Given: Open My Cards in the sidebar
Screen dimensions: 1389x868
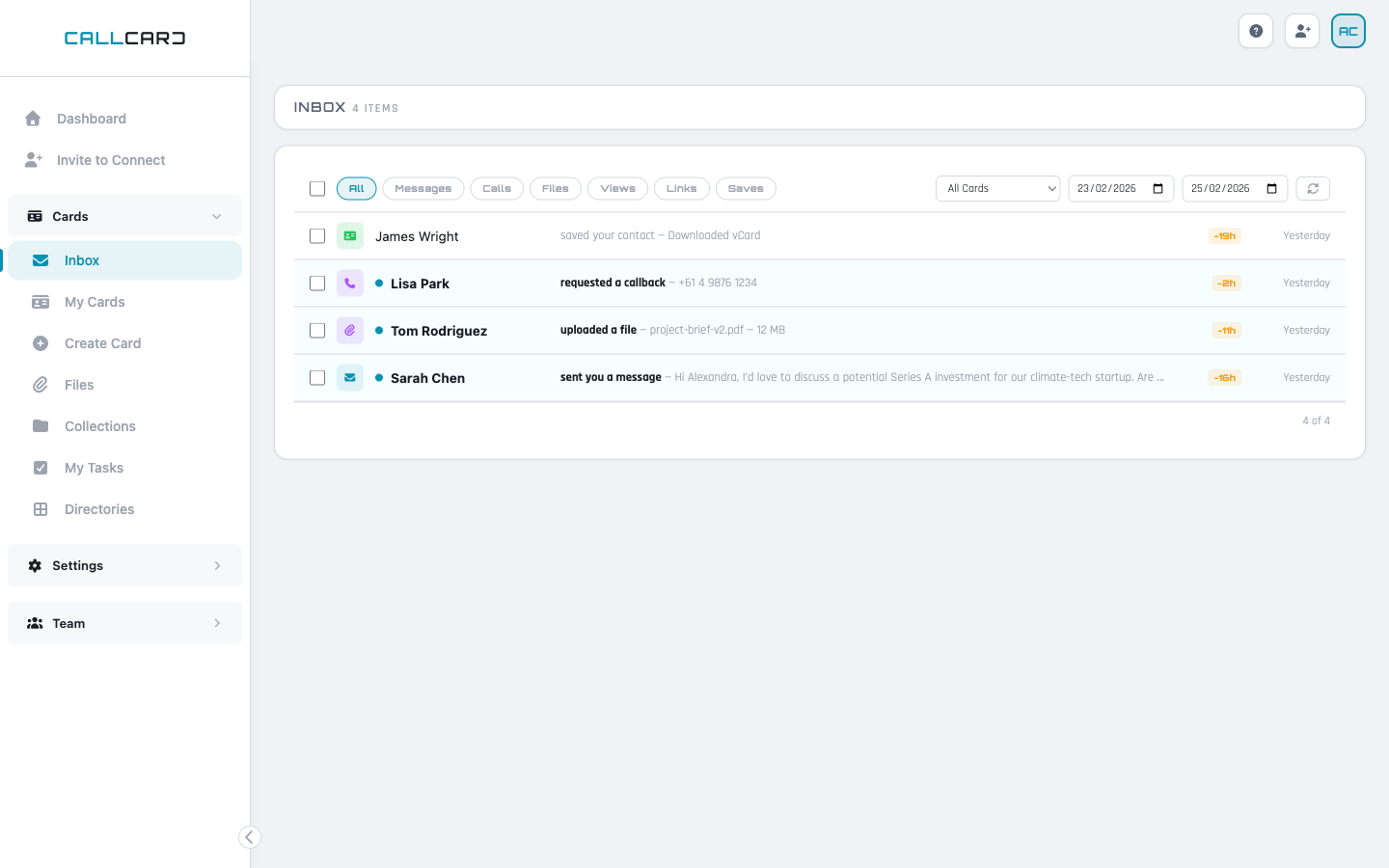Looking at the screenshot, I should pos(95,302).
